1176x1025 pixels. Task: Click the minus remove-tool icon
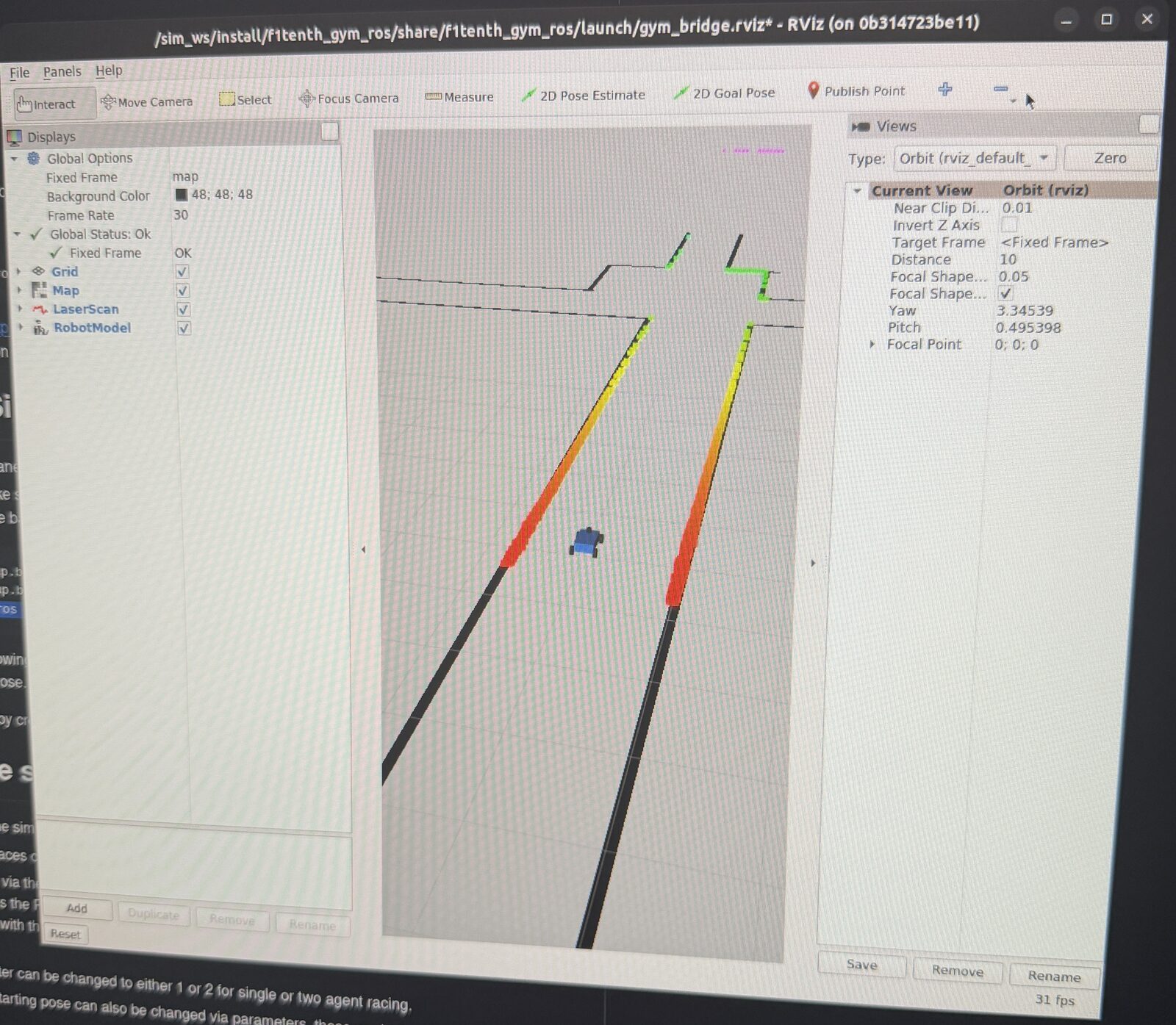pyautogui.click(x=1000, y=89)
